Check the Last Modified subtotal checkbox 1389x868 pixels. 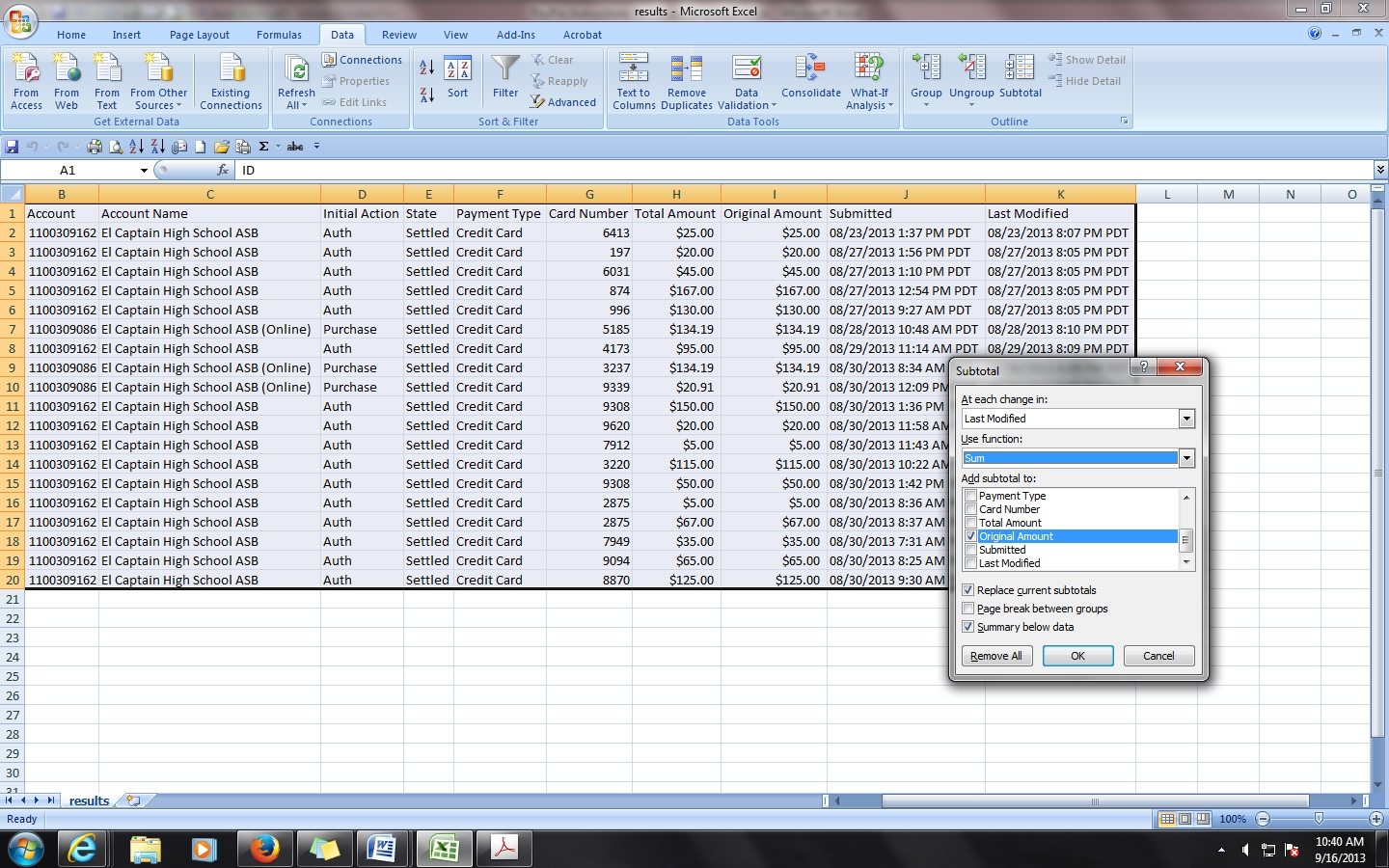(970, 563)
